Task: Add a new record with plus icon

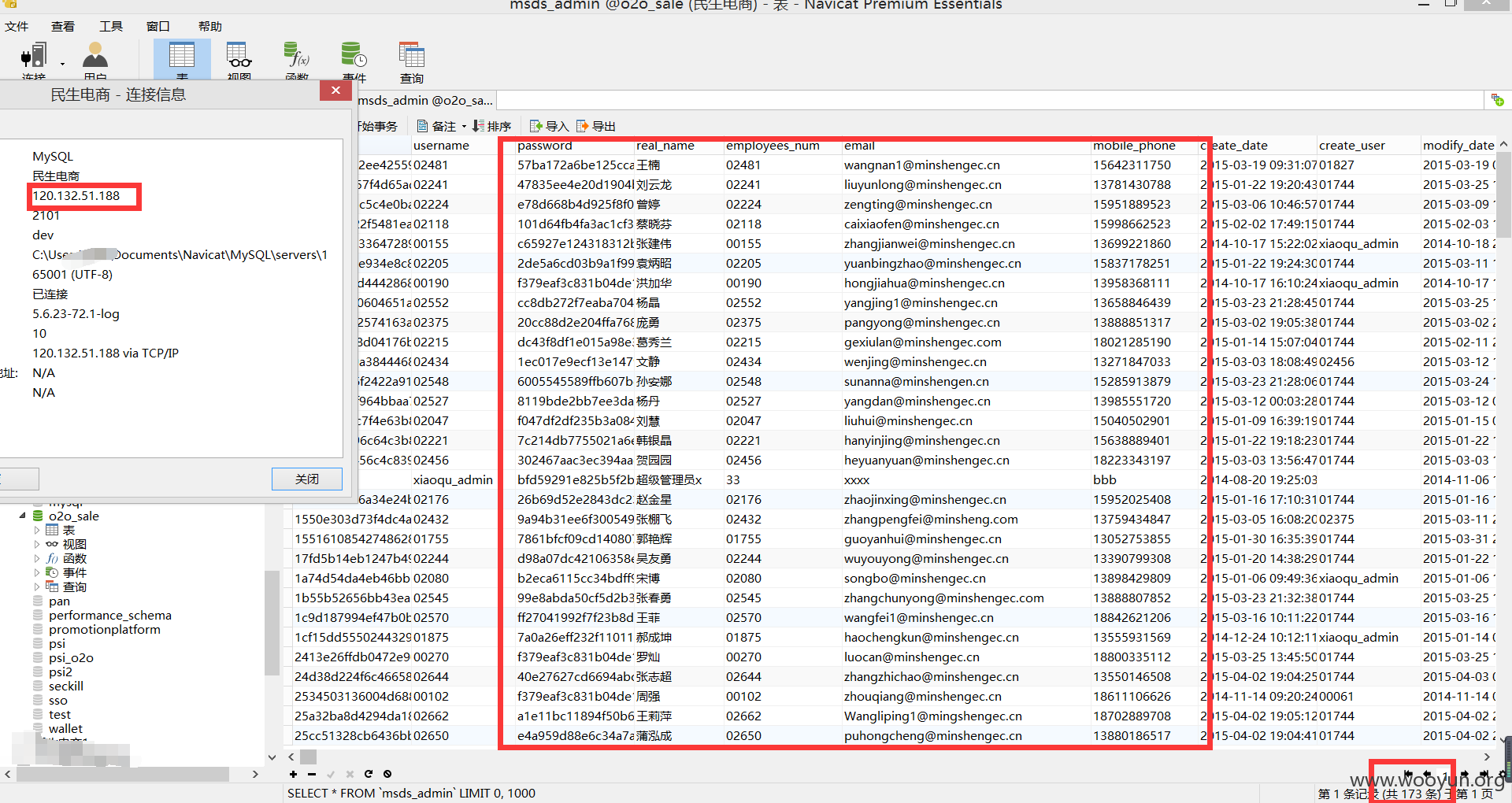Action: point(293,775)
